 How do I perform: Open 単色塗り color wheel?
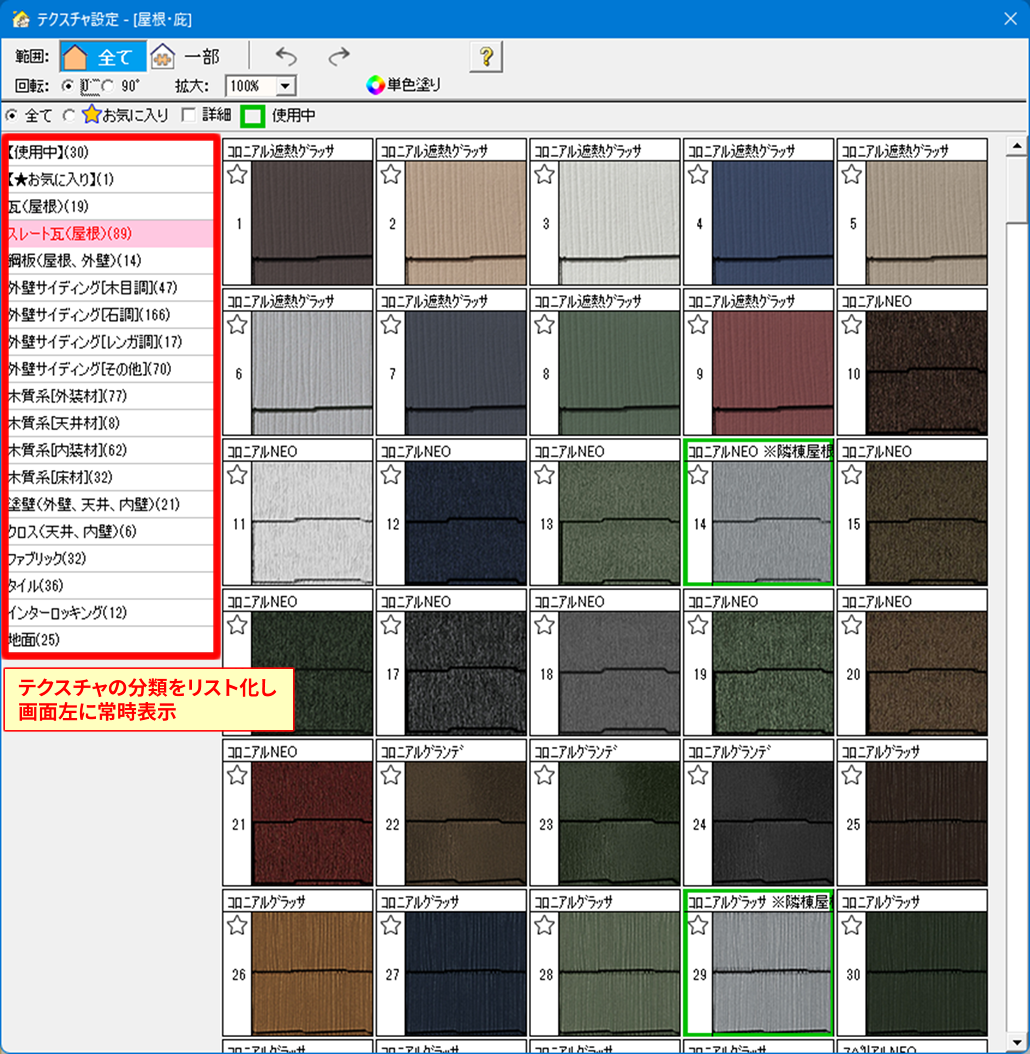(x=403, y=85)
